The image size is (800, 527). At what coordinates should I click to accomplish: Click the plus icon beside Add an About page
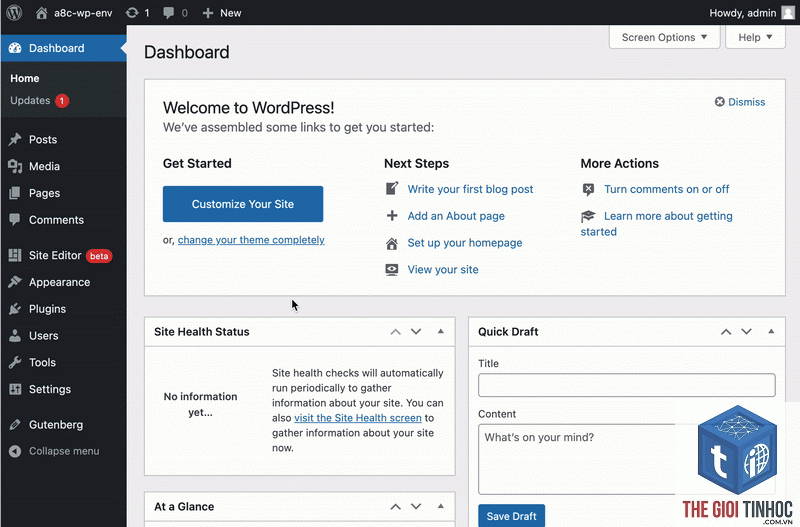click(x=392, y=216)
